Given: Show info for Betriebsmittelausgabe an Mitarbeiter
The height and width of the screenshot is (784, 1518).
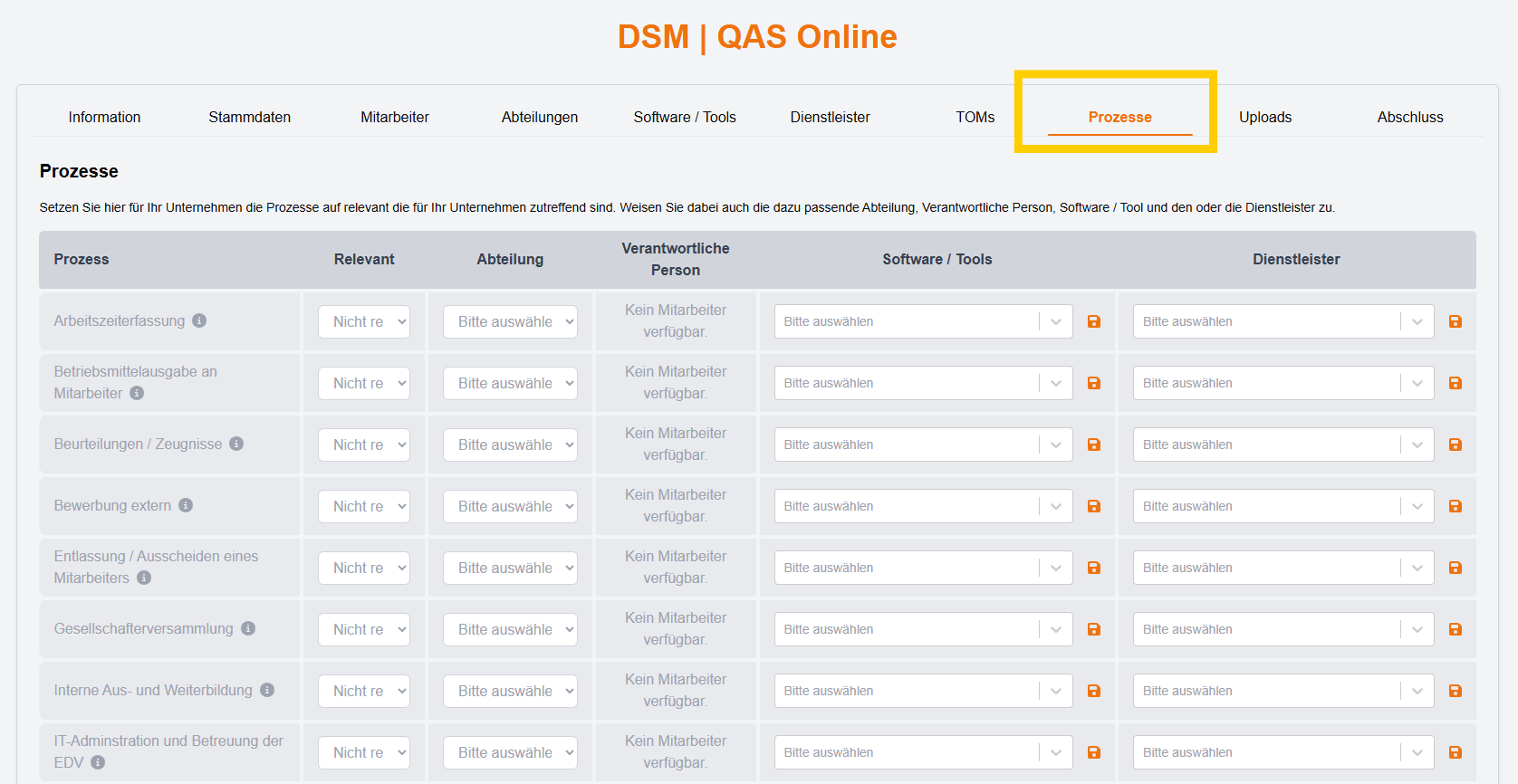Looking at the screenshot, I should point(137,393).
